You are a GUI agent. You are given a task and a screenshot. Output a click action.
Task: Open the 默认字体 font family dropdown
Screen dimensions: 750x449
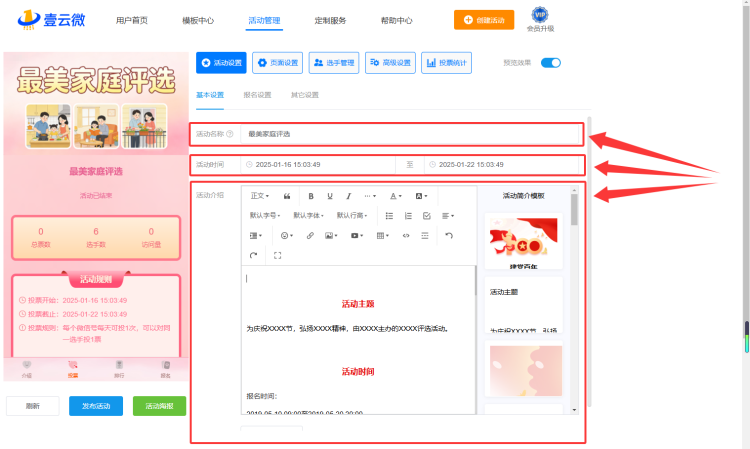click(308, 216)
